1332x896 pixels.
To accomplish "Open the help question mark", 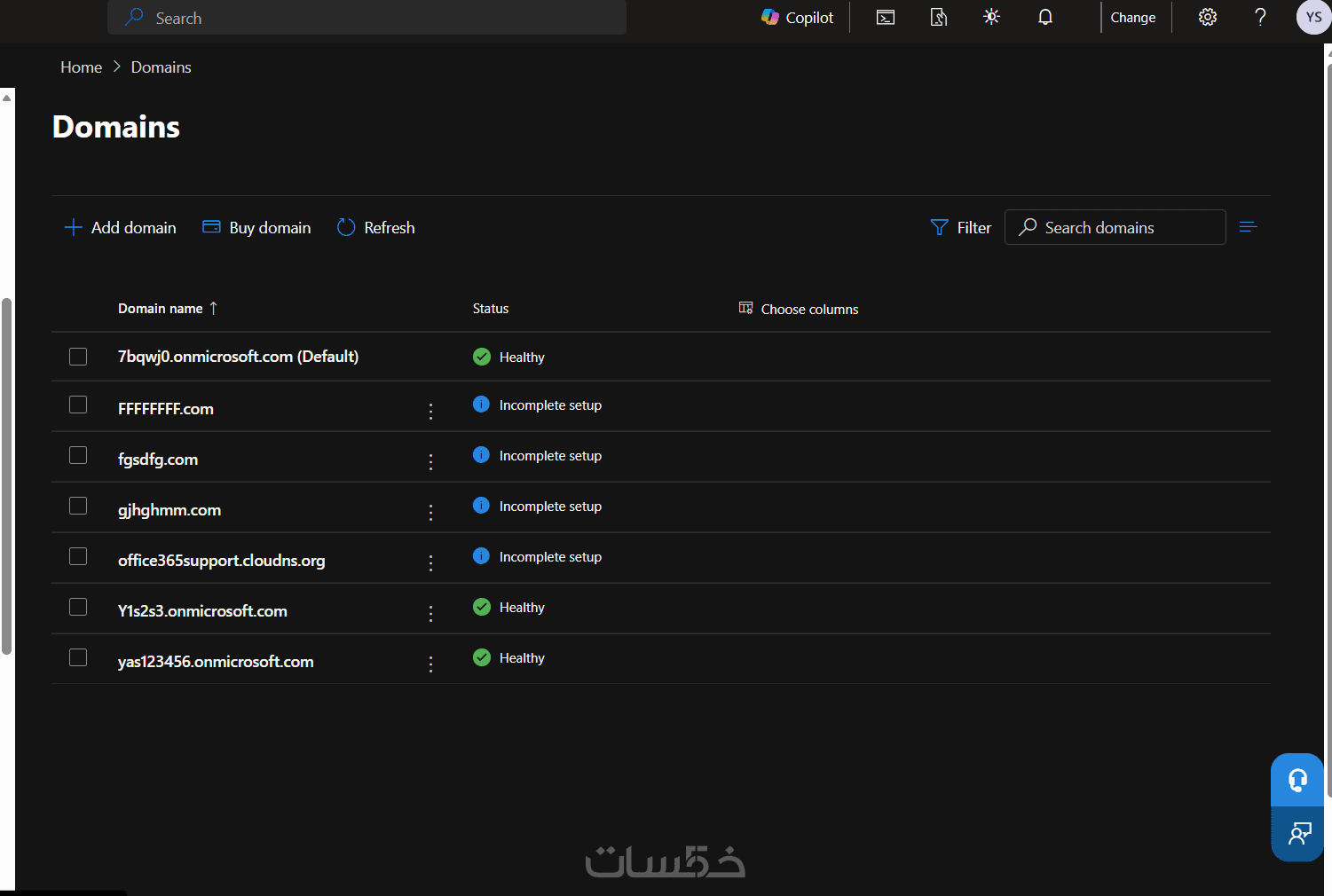I will point(1260,17).
